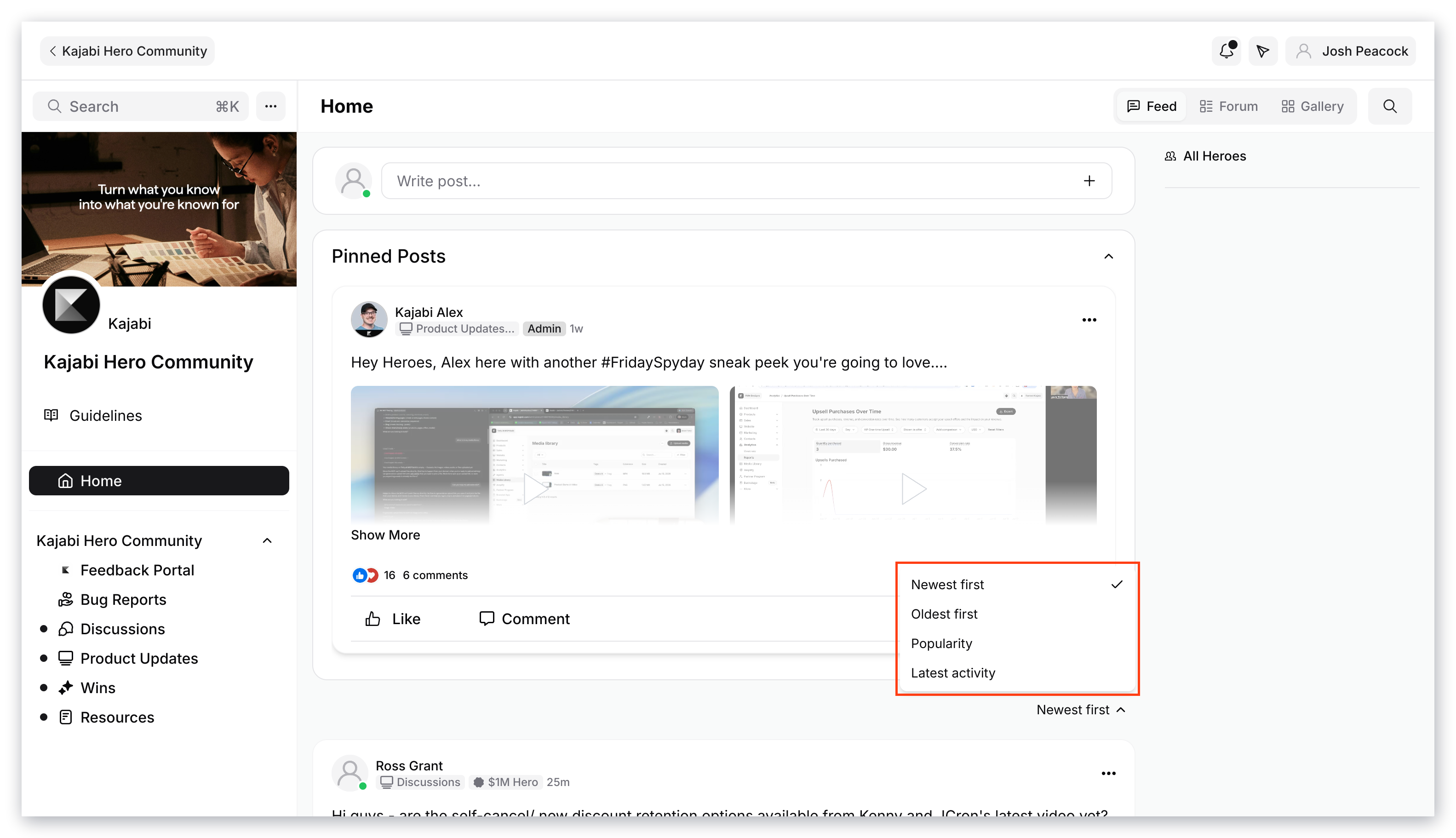Click the Admin badge on Alex's post

544,329
